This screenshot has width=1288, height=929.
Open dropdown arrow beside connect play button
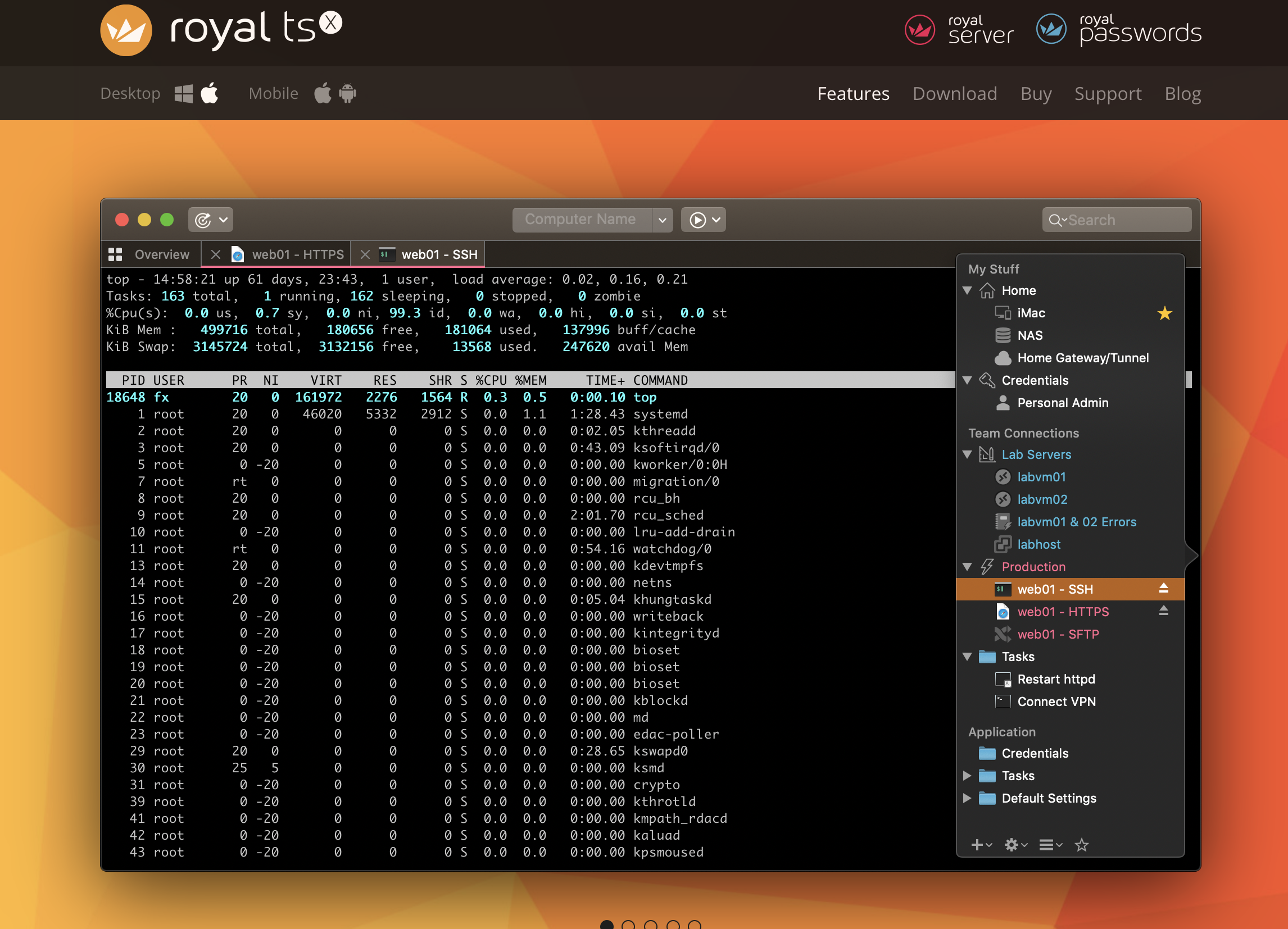(x=716, y=220)
